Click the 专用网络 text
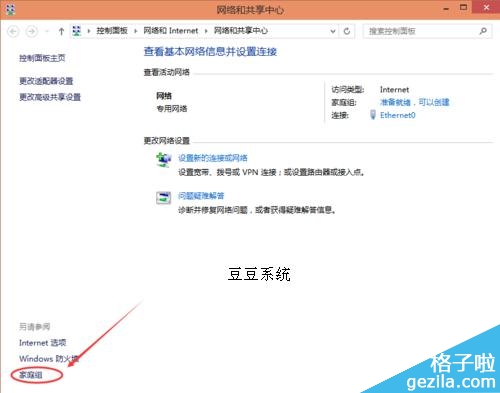 coord(172,109)
